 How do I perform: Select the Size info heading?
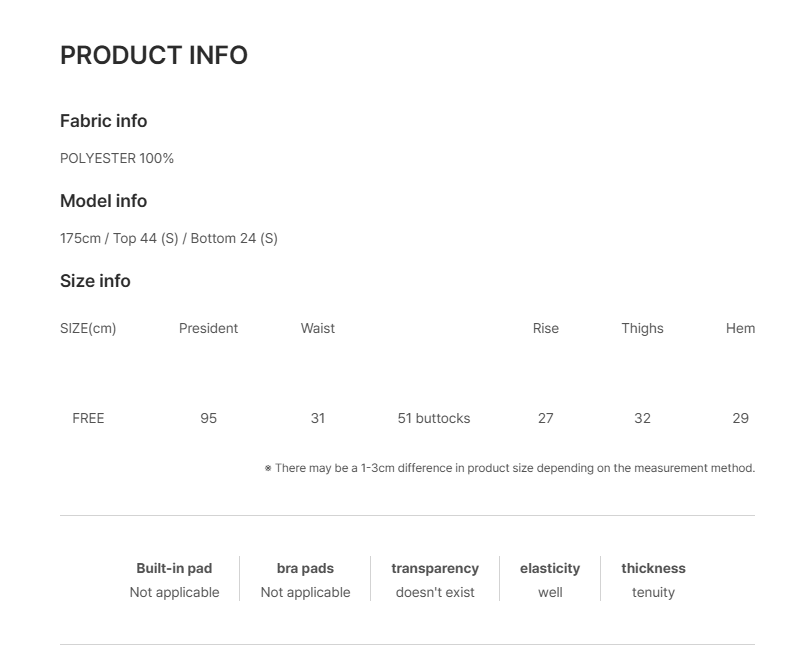95,281
